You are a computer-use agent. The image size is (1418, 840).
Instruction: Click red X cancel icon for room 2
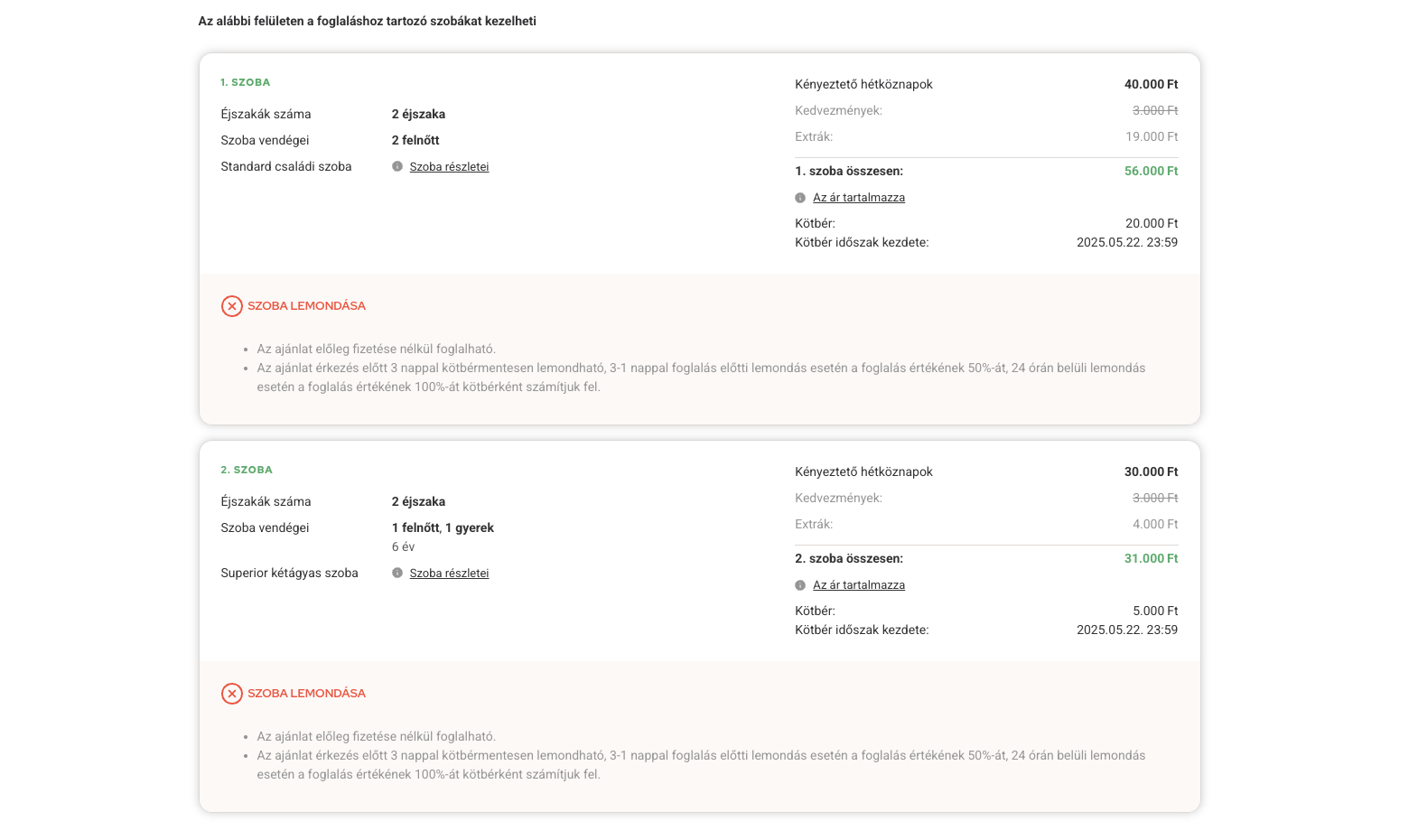[232, 694]
